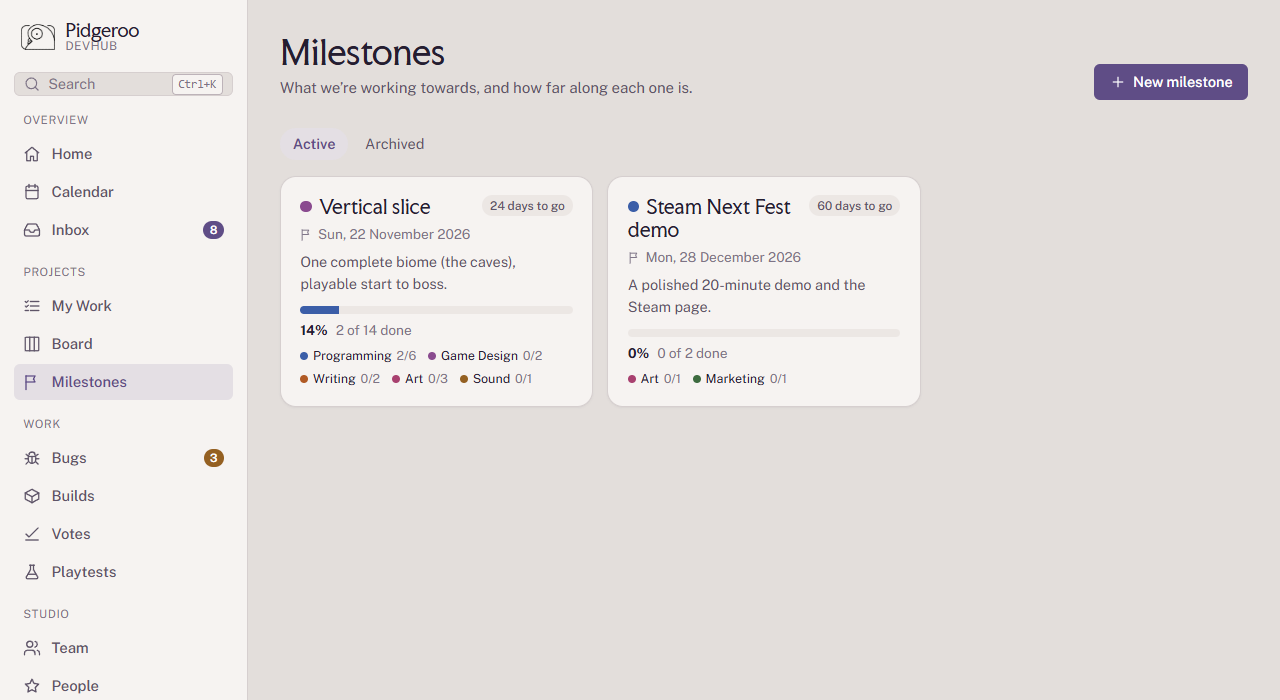
Task: Click the Mon, 28 December 2026 date
Action: tap(723, 258)
